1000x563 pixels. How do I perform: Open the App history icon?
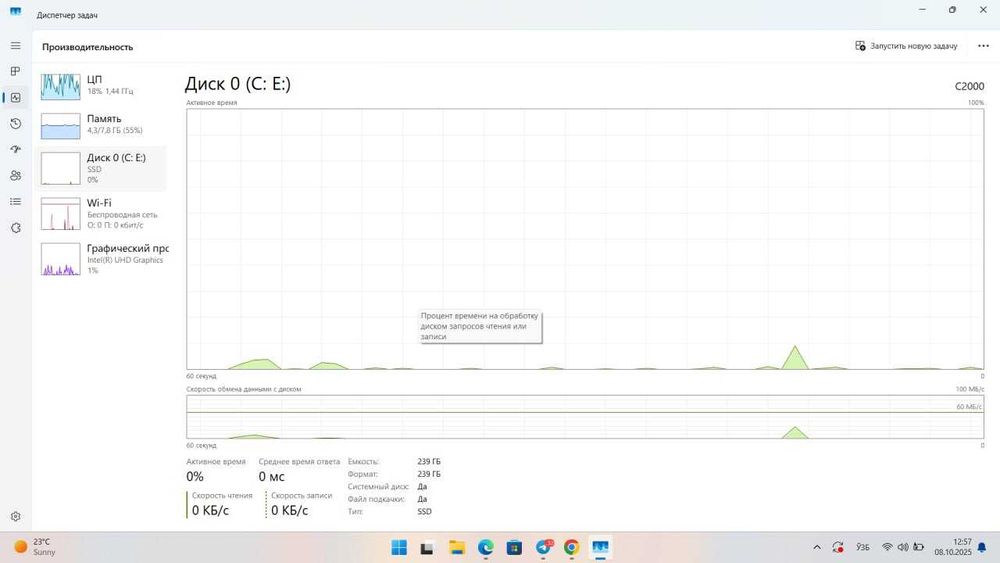pos(15,124)
